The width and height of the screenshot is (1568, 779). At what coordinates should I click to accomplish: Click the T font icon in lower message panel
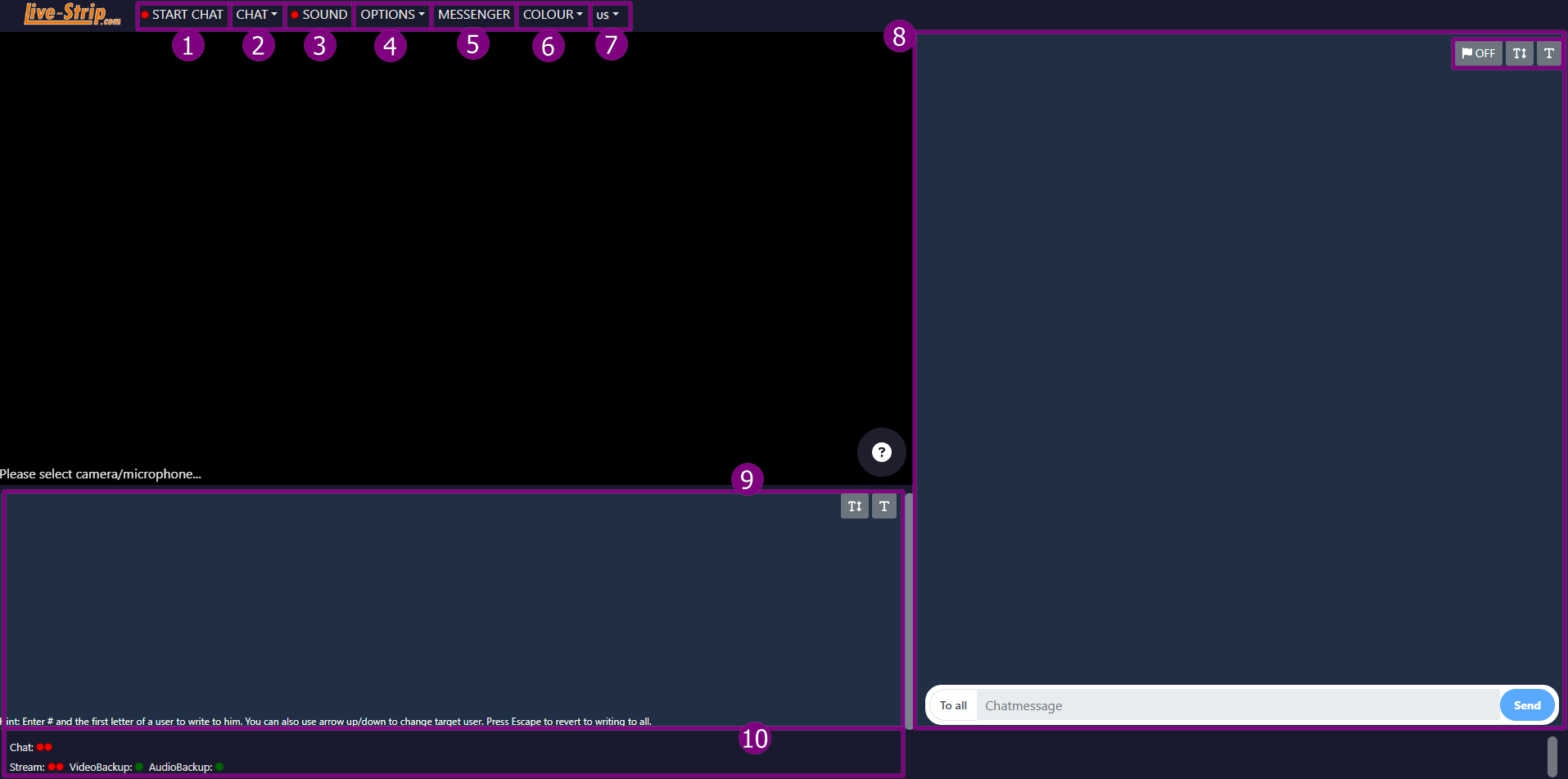[x=883, y=506]
